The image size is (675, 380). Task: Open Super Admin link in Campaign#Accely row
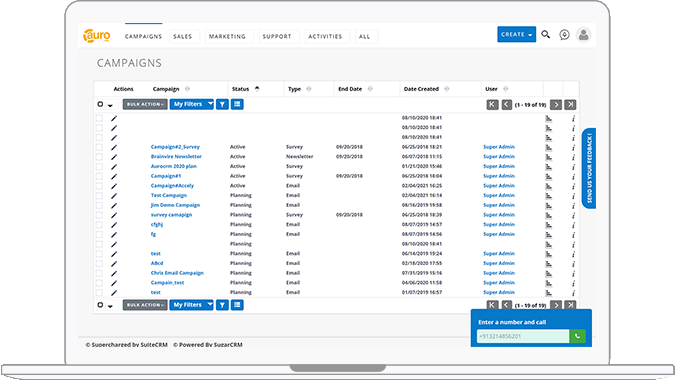point(499,186)
